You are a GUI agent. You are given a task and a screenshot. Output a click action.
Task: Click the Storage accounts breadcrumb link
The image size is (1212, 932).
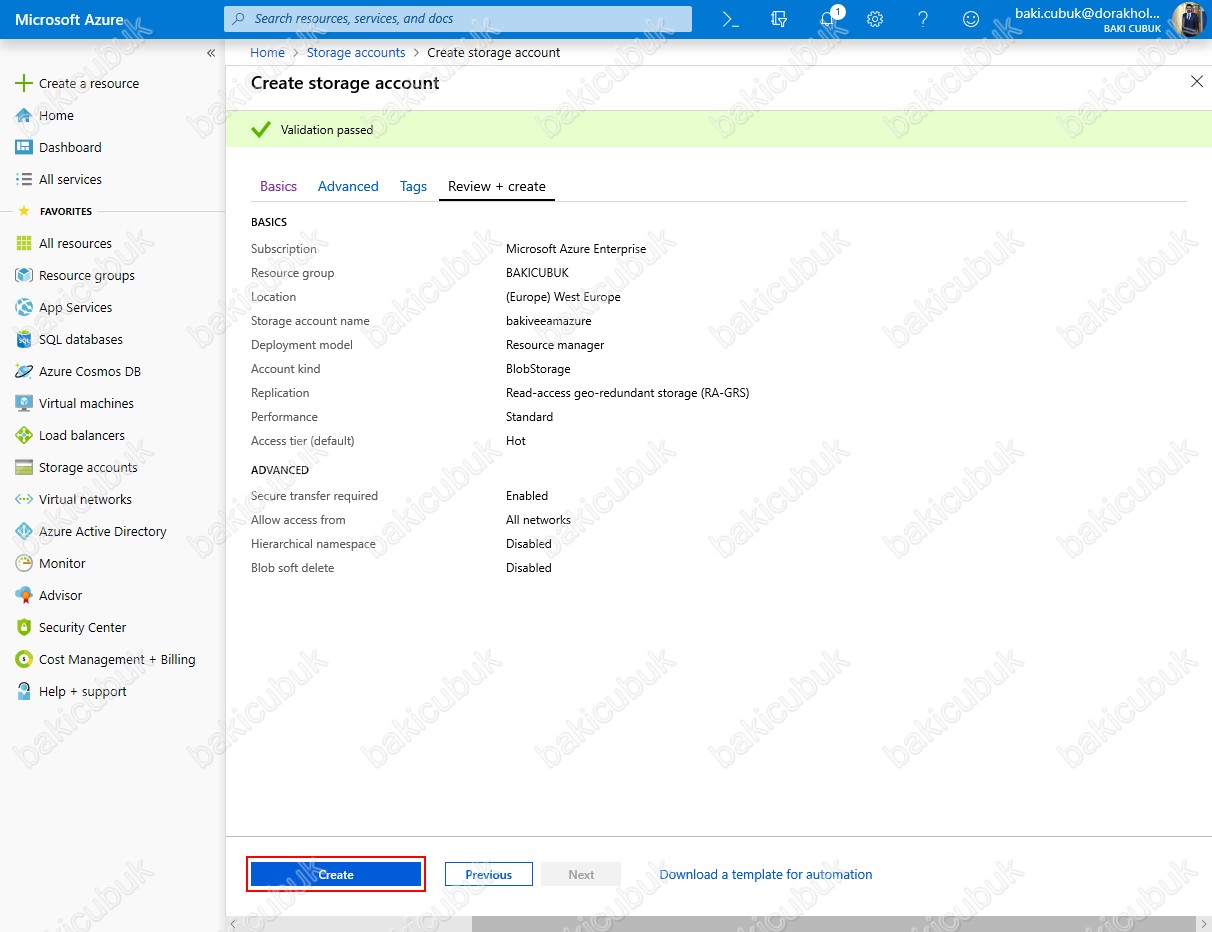tap(356, 52)
